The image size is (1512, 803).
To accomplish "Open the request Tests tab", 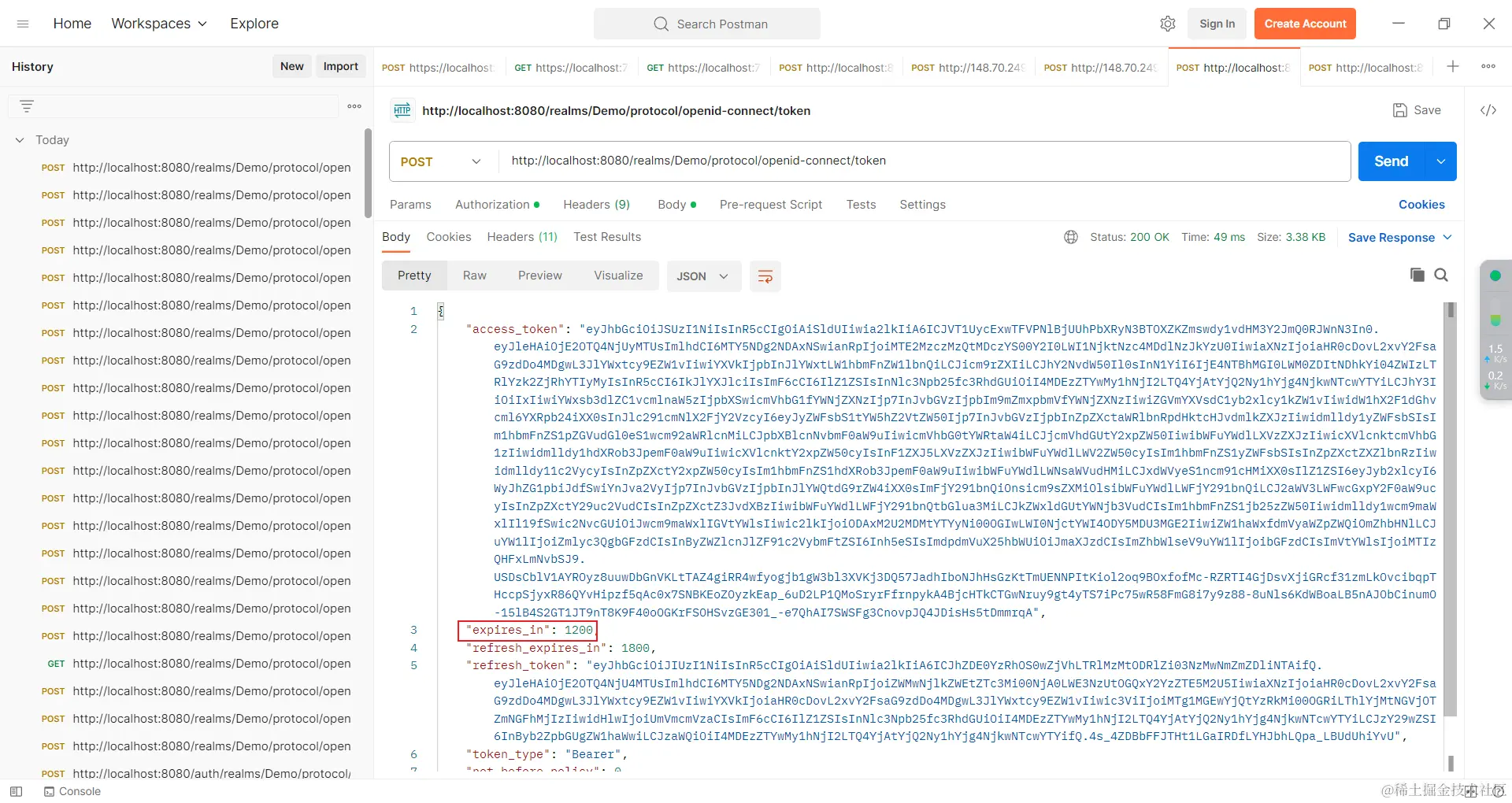I will (x=861, y=205).
